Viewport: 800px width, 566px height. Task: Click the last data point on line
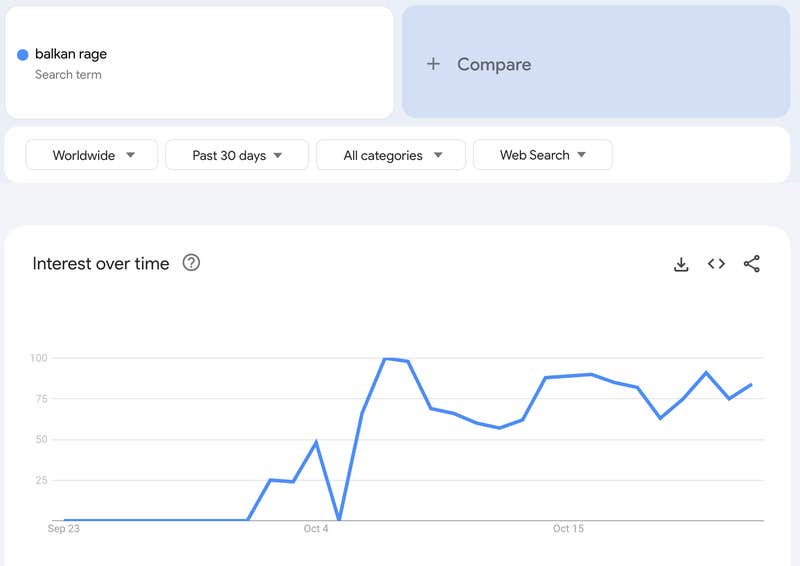point(751,384)
